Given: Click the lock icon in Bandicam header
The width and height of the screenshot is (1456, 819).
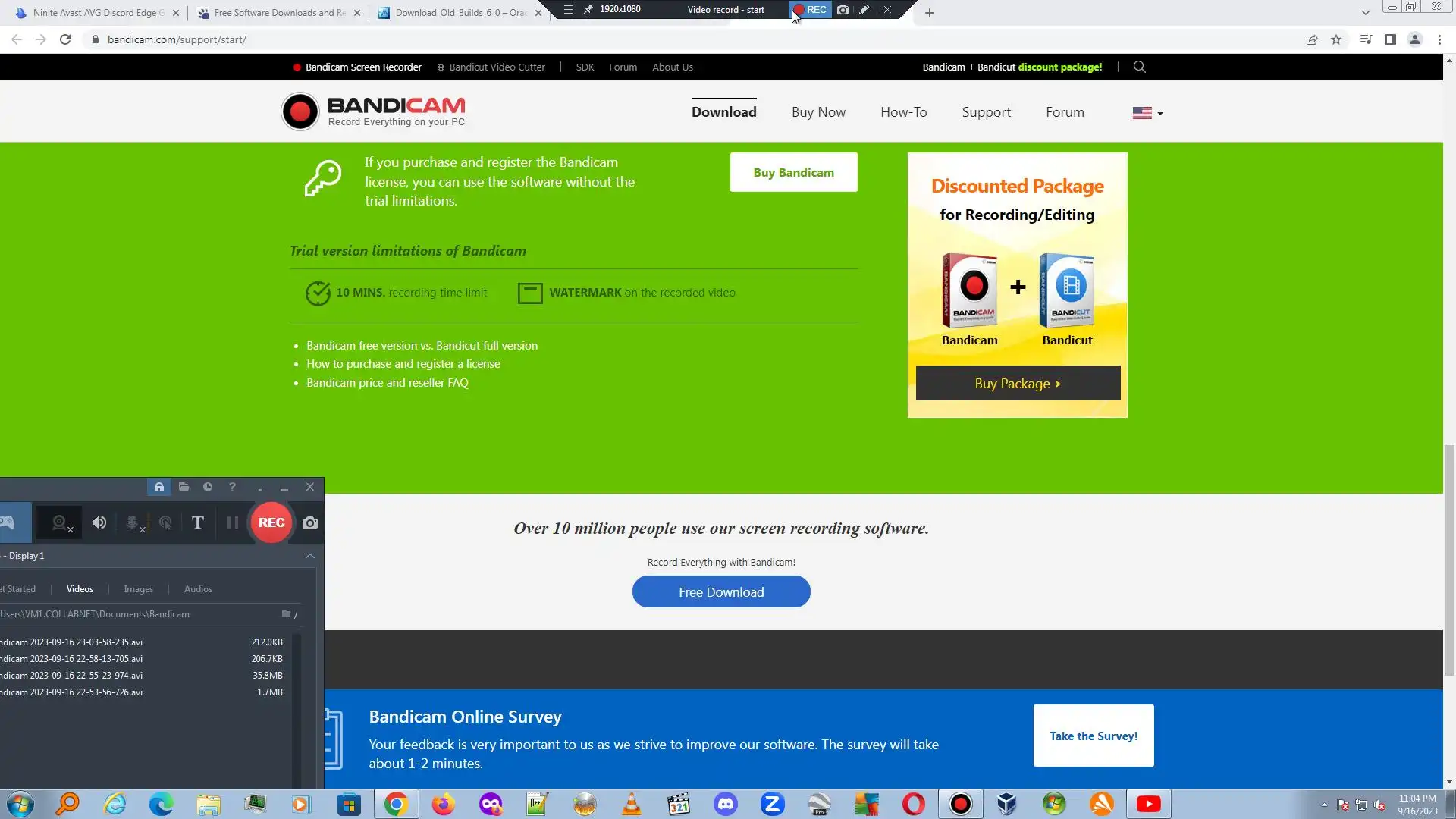Looking at the screenshot, I should pyautogui.click(x=159, y=487).
